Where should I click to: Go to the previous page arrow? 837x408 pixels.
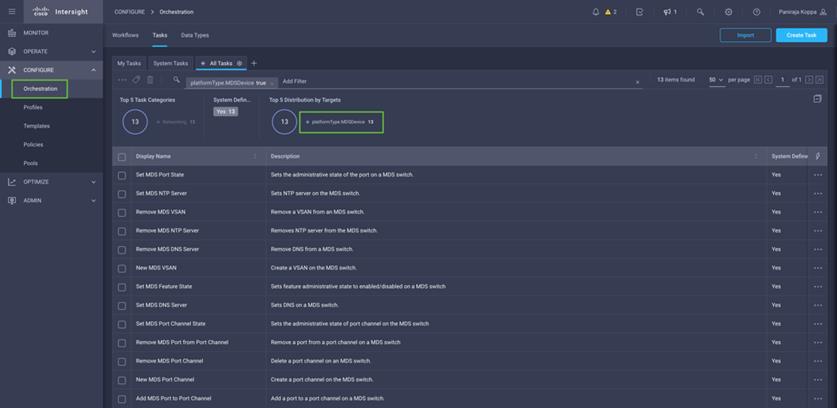click(768, 80)
